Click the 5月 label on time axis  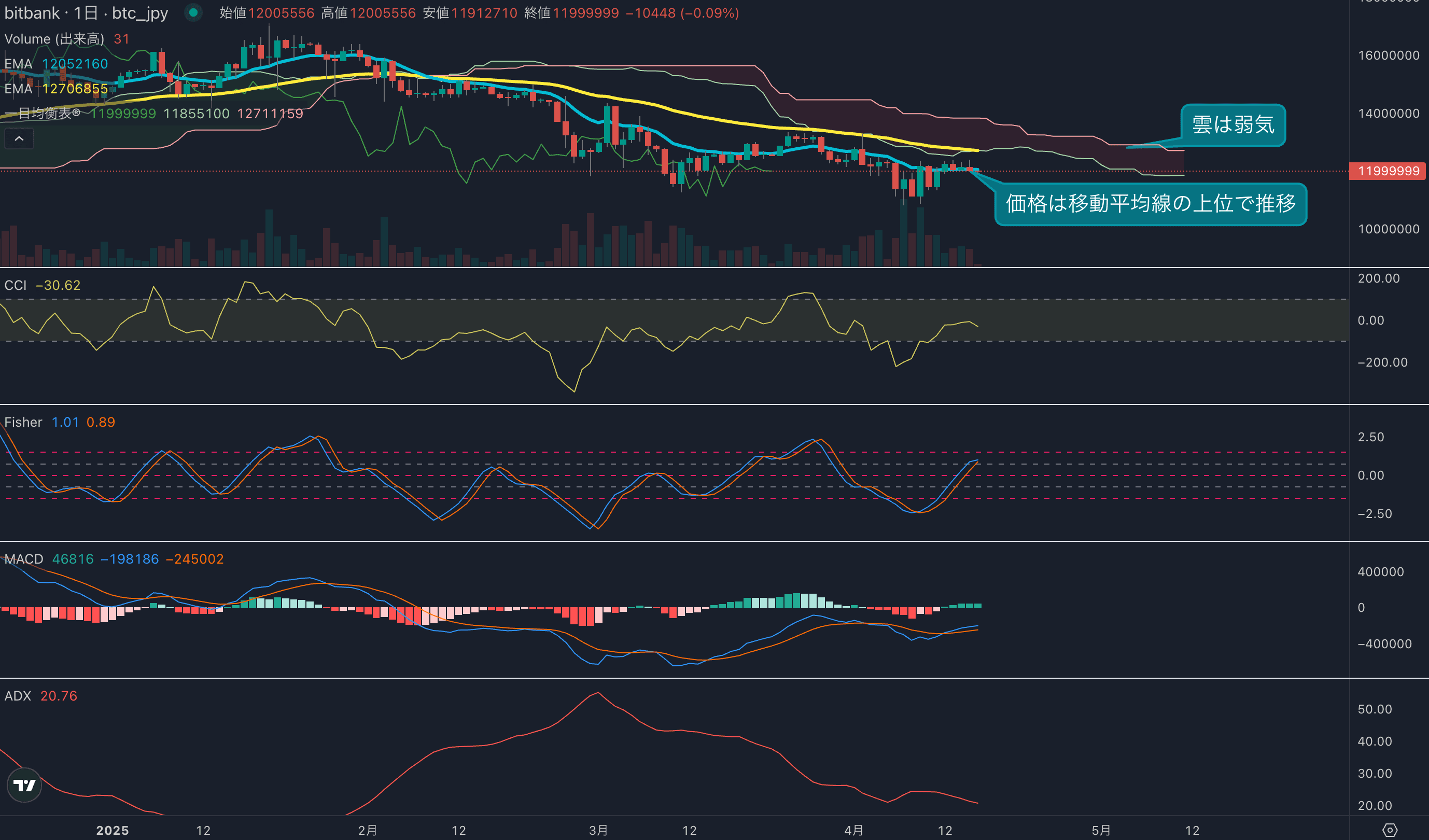(x=1101, y=830)
